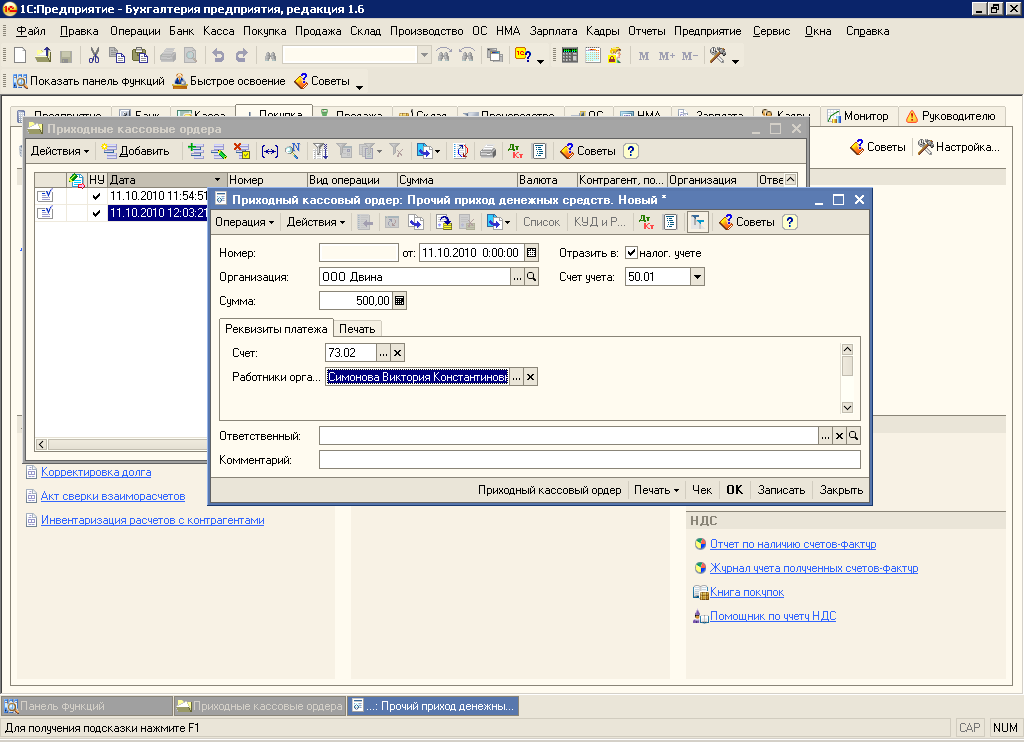Screen dimensions: 1024x742
Task: Click the Undo arrow icon
Action: [x=219, y=56]
